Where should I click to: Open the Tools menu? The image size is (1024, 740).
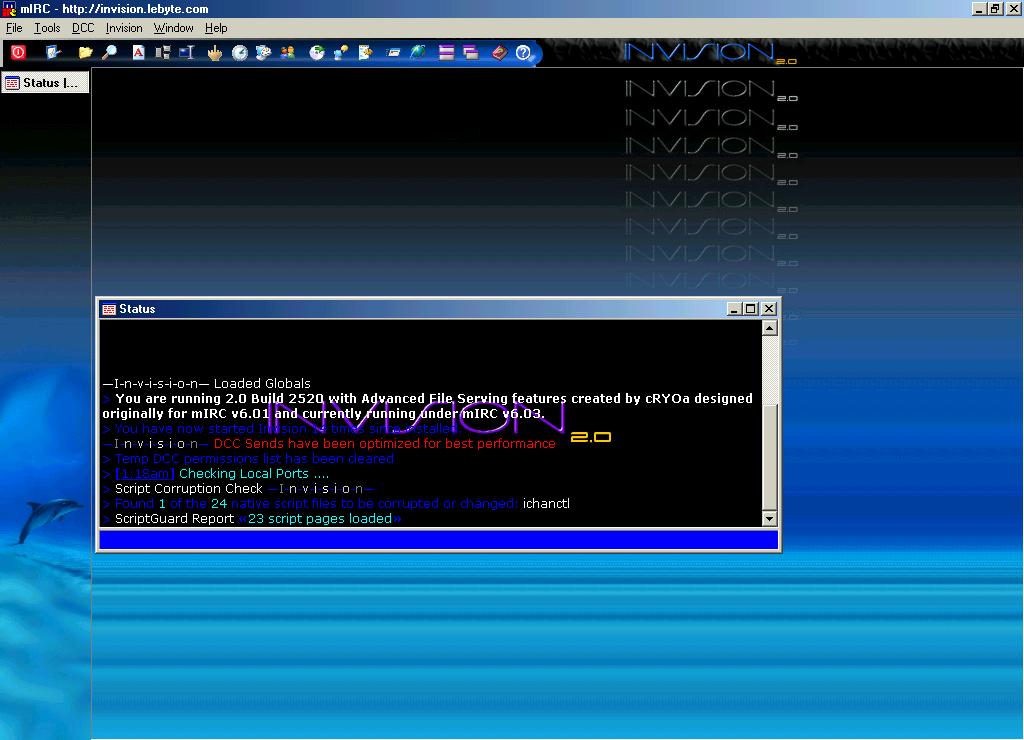[47, 28]
